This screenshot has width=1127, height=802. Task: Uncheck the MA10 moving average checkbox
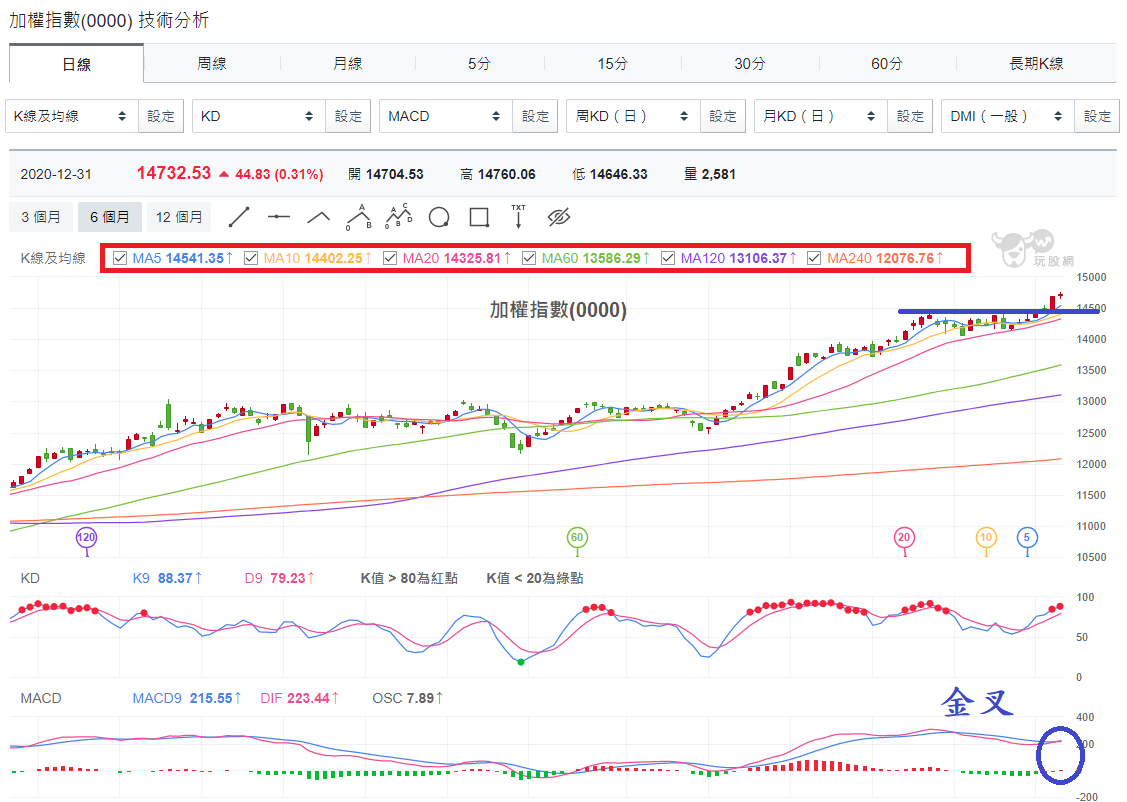pyautogui.click(x=251, y=258)
